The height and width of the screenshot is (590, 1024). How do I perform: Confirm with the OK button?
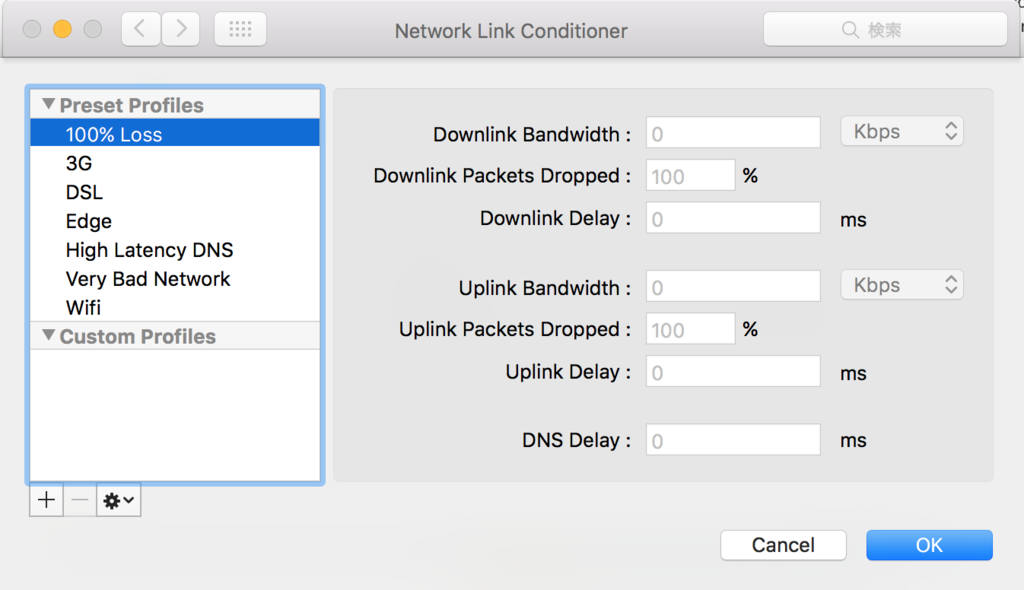[929, 545]
